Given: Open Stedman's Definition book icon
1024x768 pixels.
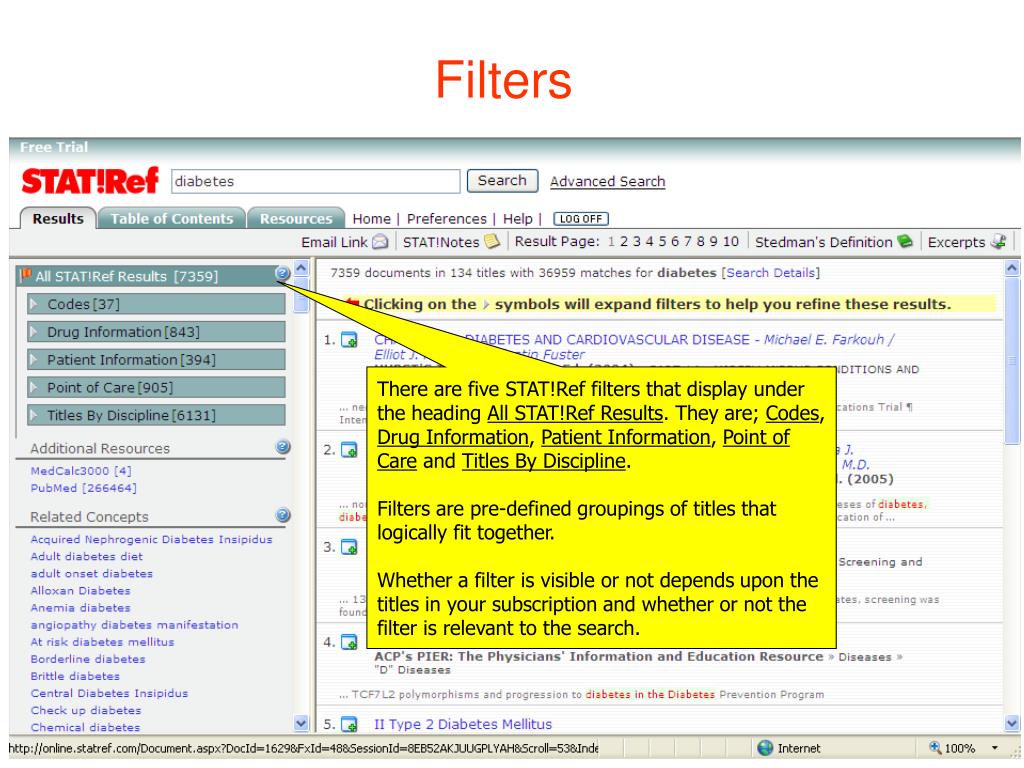Looking at the screenshot, I should pyautogui.click(x=905, y=242).
